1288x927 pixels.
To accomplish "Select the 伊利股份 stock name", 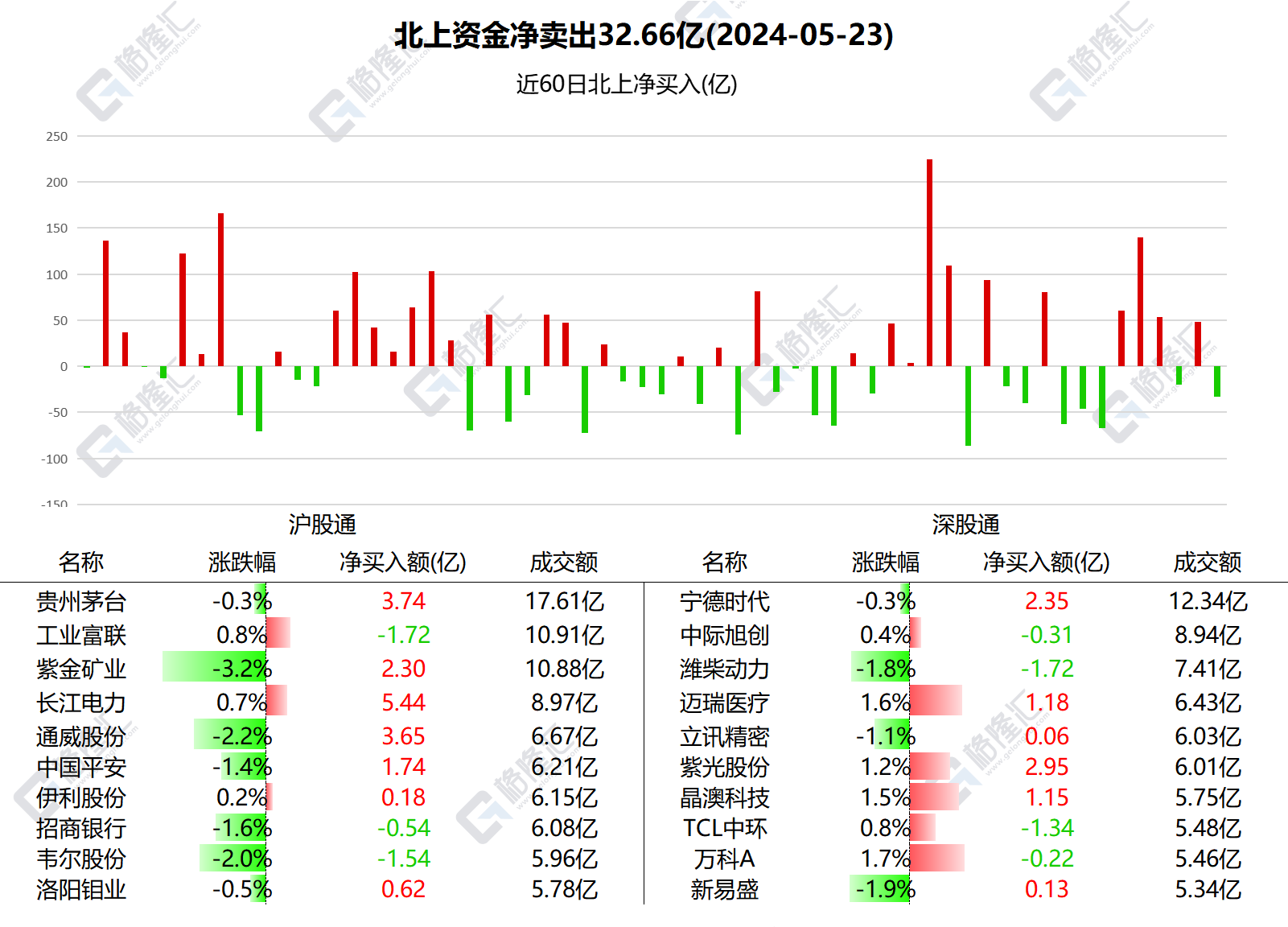I will (81, 797).
